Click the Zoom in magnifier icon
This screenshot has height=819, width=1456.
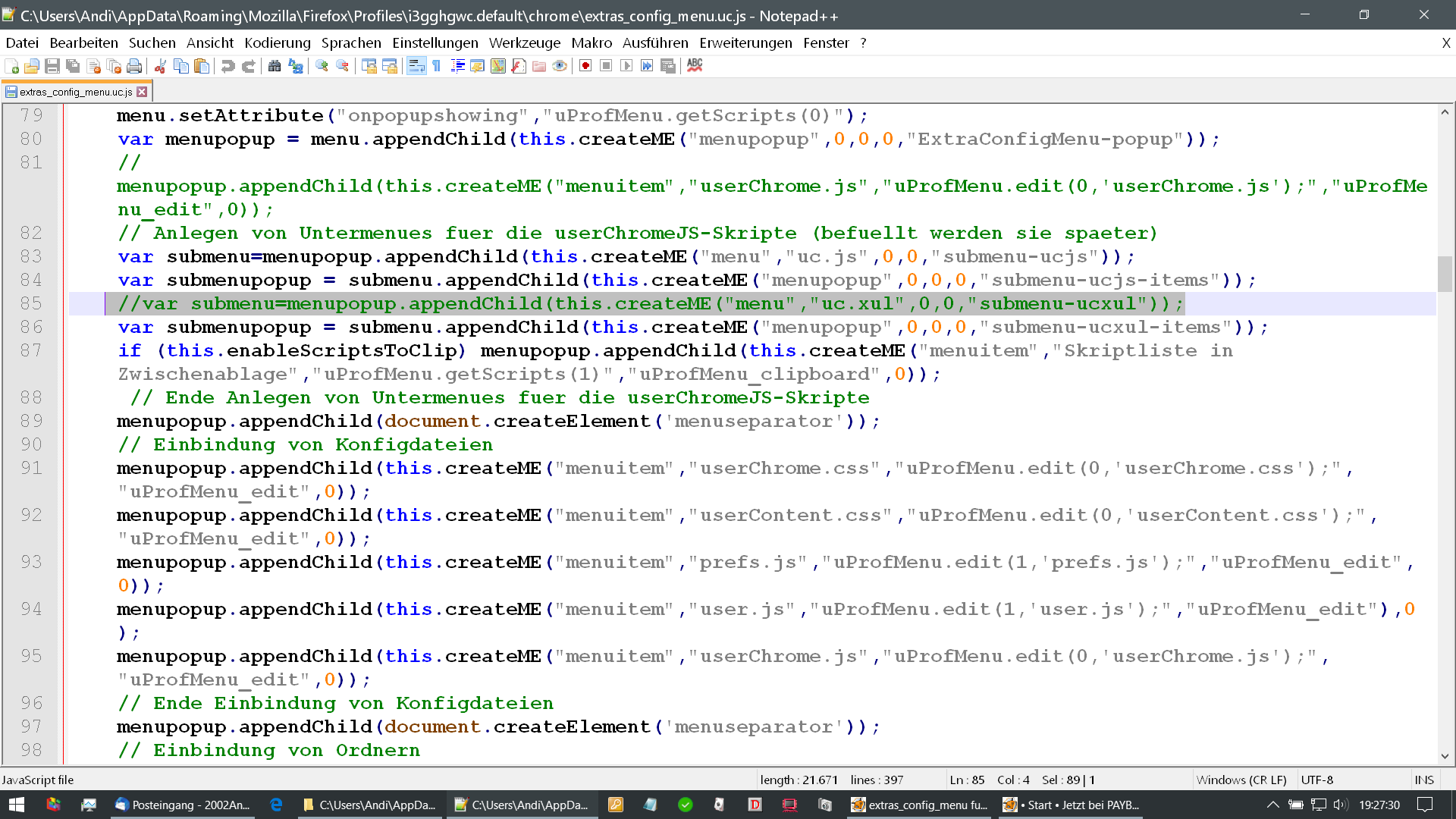[x=322, y=67]
